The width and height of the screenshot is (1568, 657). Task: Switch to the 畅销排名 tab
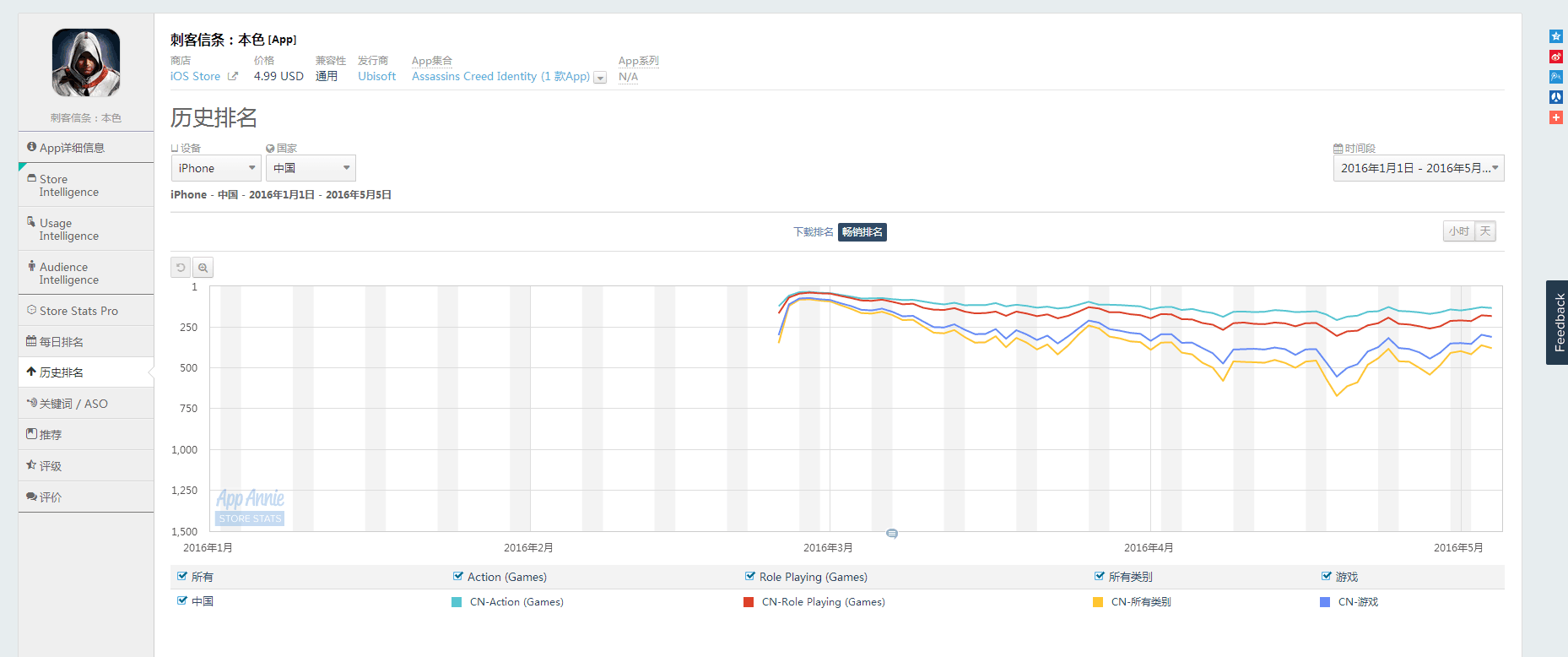862,232
